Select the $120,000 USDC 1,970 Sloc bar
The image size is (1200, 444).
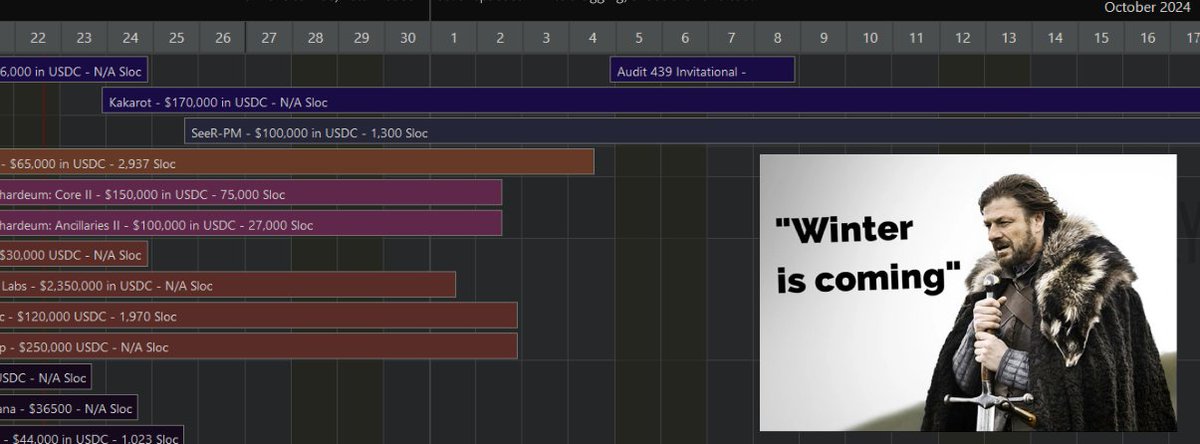coord(259,316)
